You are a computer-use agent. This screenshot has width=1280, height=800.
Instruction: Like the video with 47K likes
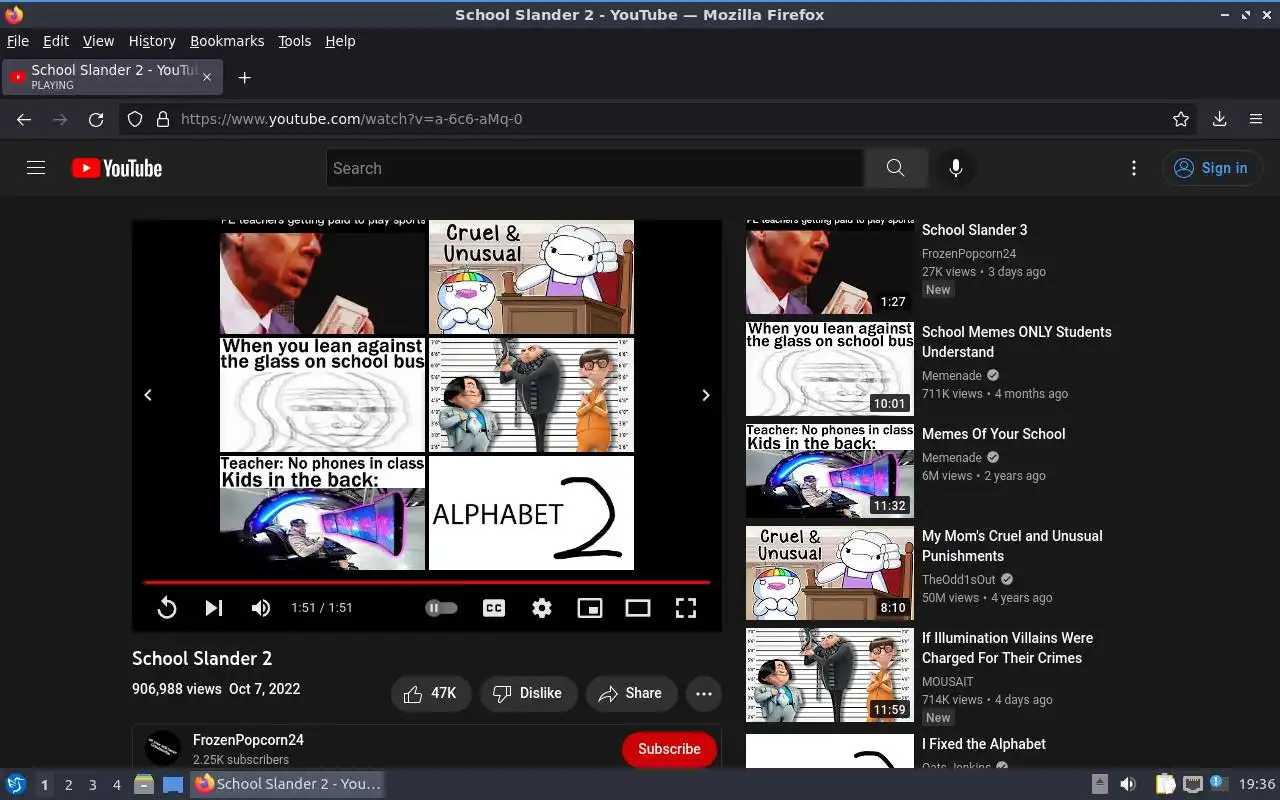coord(431,693)
